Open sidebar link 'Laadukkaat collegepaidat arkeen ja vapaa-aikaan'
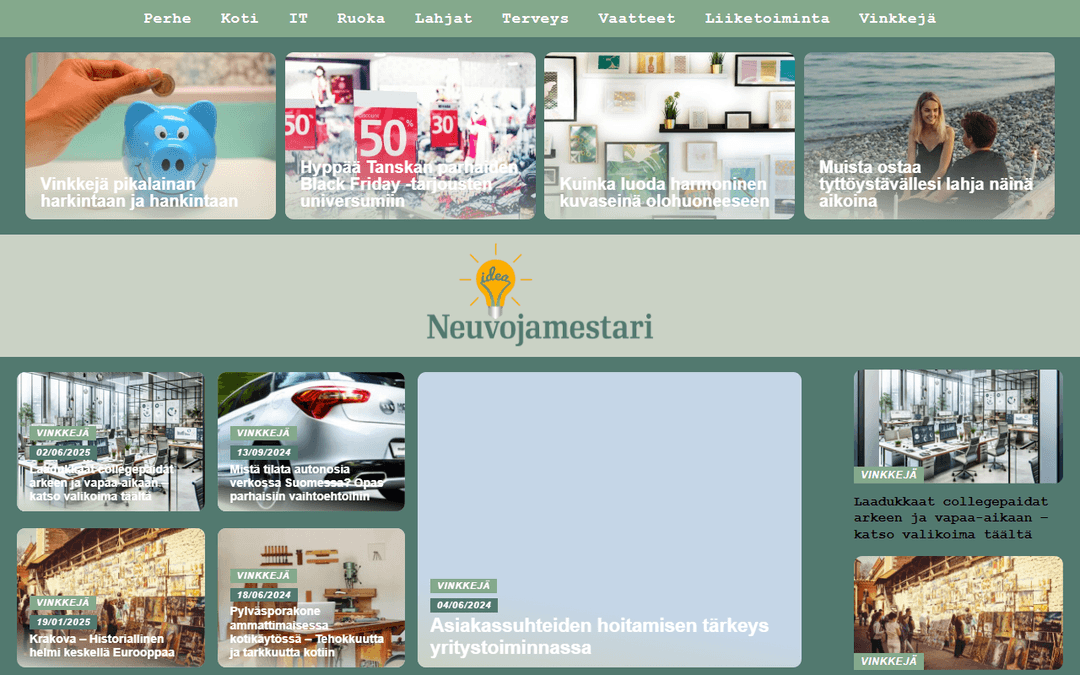This screenshot has width=1080, height=675. tap(951, 518)
